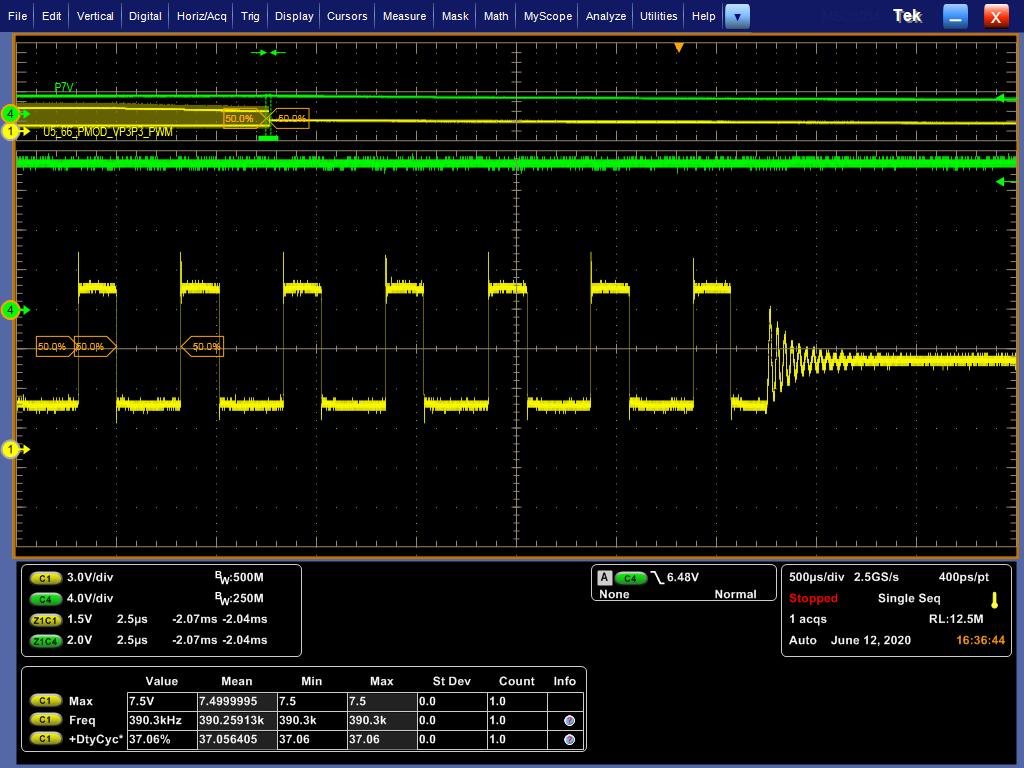
Task: Open the Trig menu
Action: 249,16
